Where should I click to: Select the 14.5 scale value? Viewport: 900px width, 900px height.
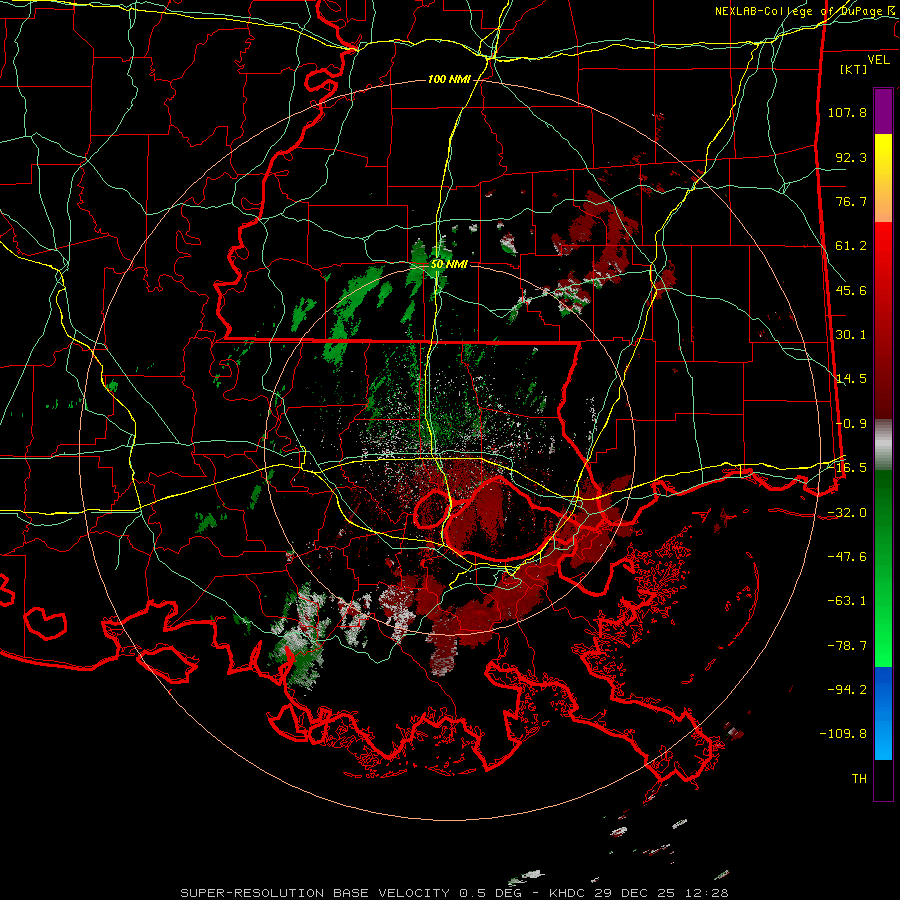851,379
